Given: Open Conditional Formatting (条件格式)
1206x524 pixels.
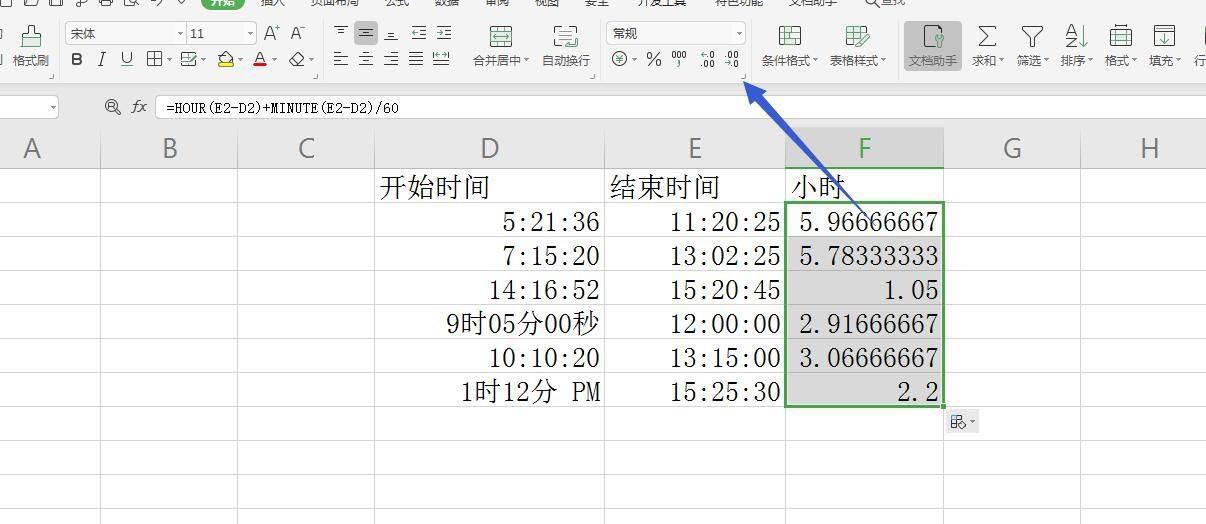Looking at the screenshot, I should (789, 46).
